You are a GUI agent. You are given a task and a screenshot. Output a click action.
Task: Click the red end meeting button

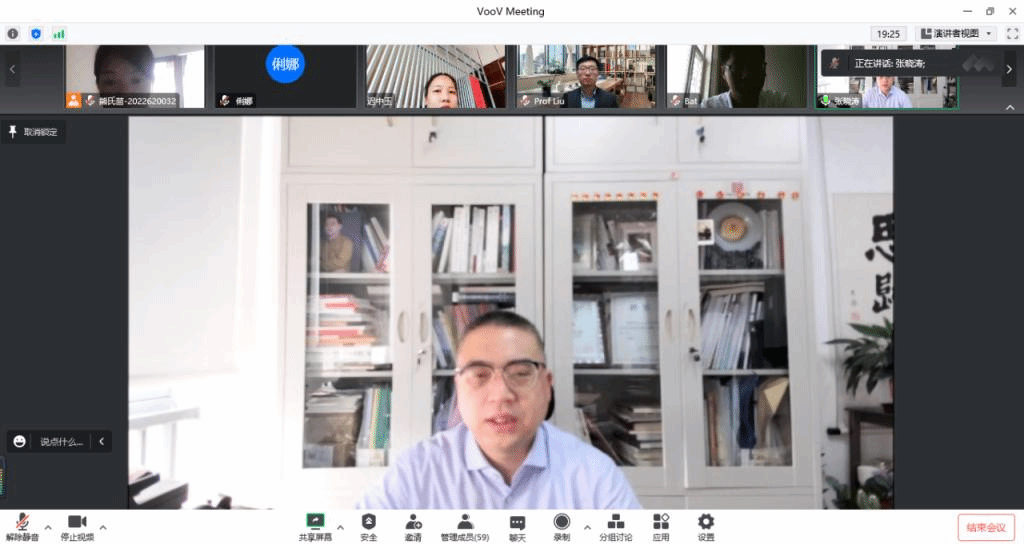[x=986, y=527]
